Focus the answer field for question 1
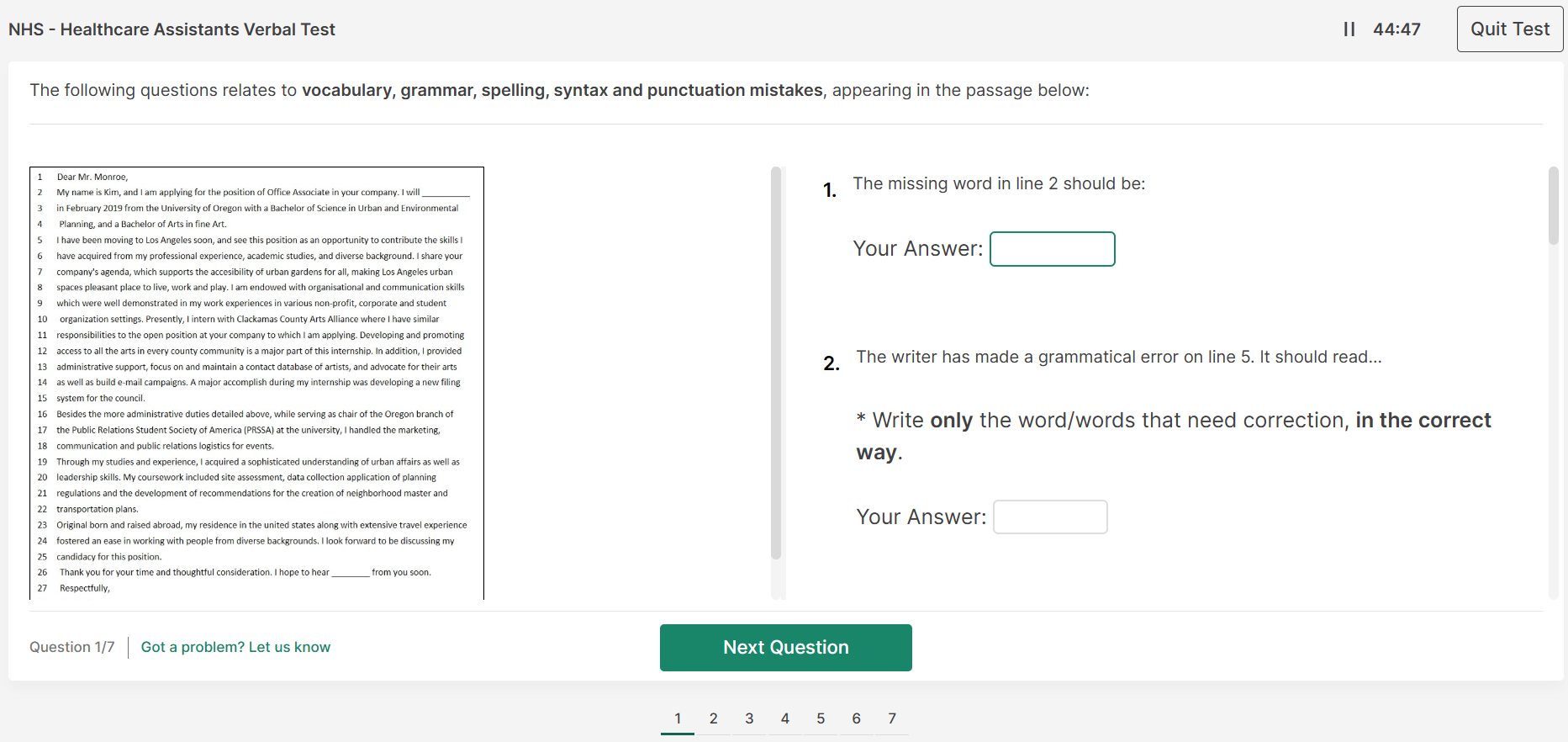 pos(1052,249)
